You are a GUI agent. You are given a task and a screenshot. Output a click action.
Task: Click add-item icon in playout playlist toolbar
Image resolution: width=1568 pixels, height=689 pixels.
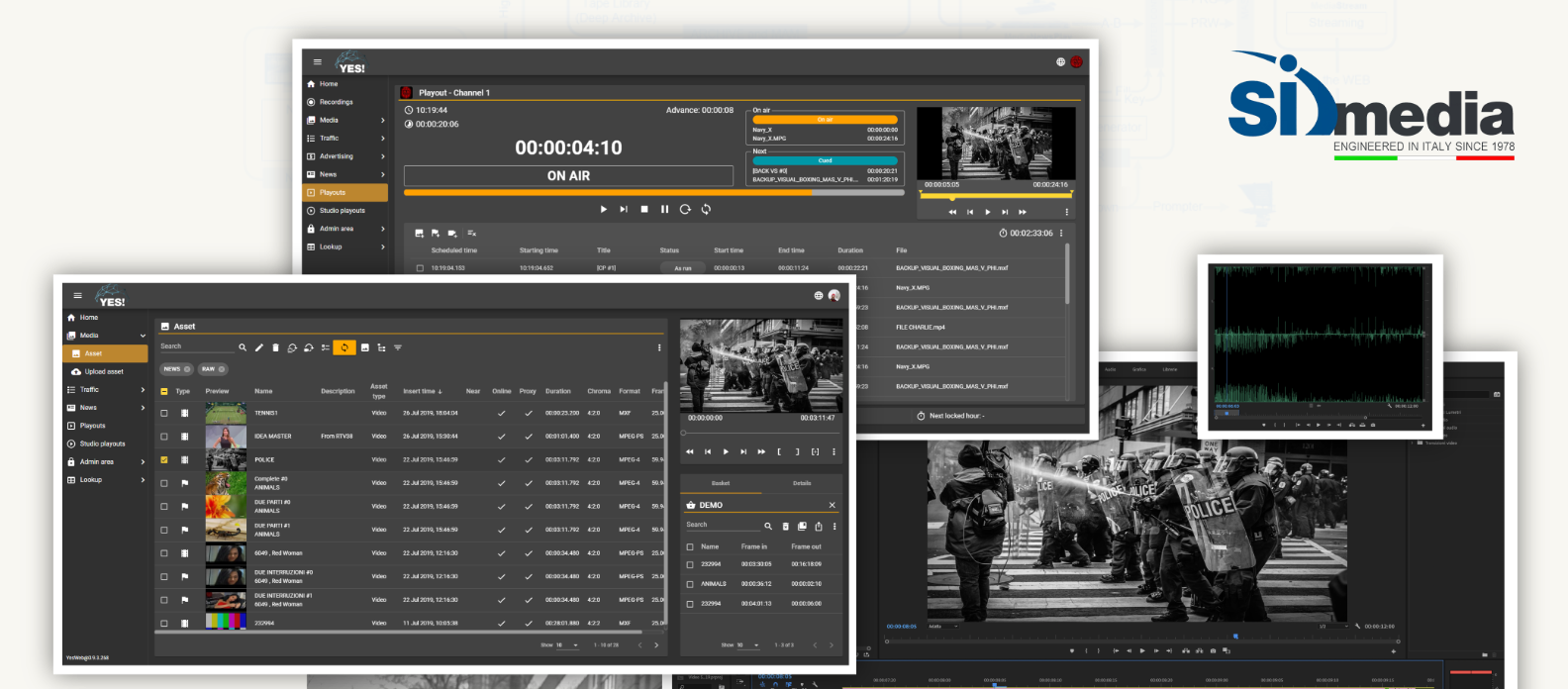click(x=419, y=234)
